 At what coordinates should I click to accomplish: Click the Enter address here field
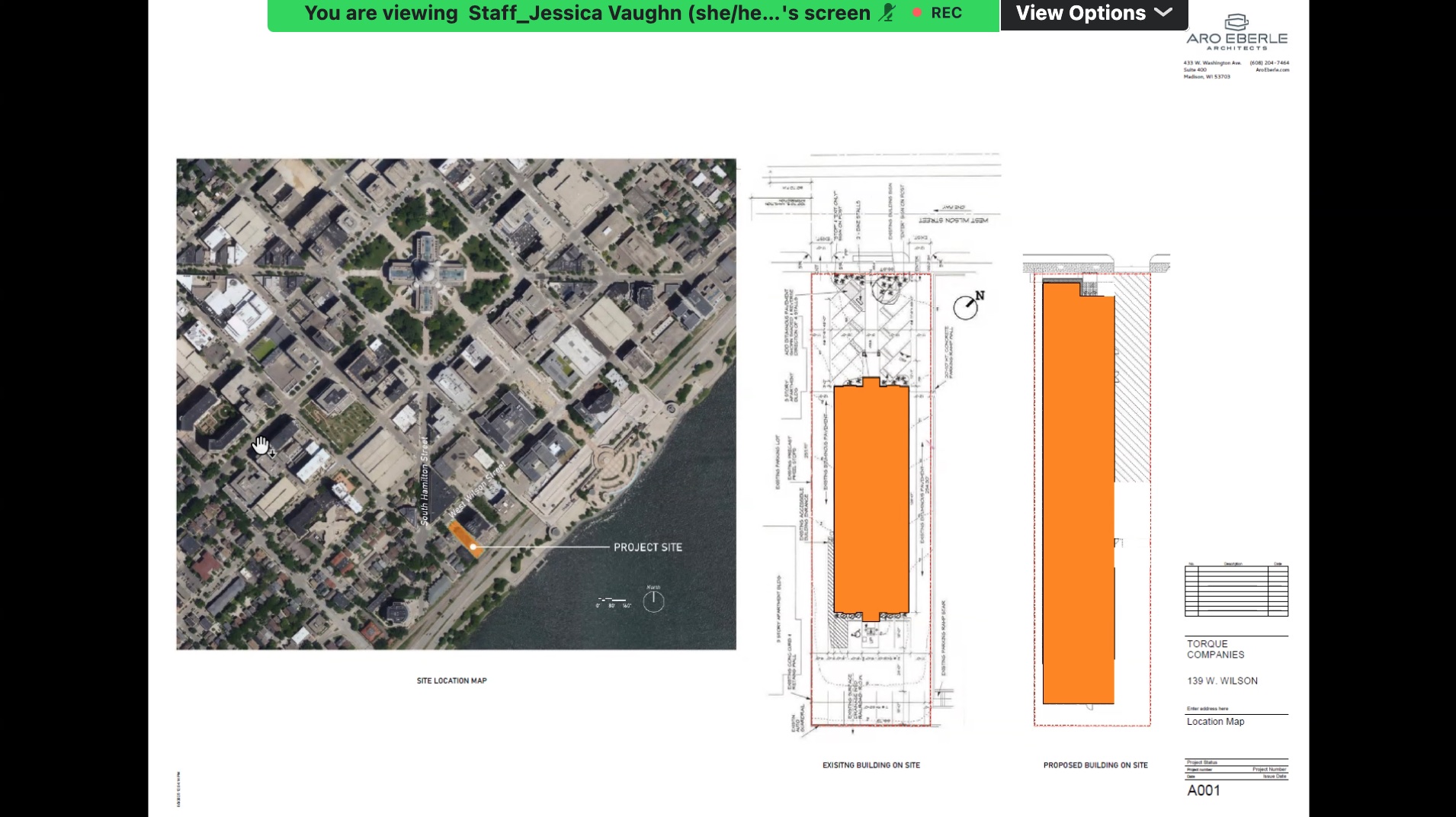coord(1207,709)
